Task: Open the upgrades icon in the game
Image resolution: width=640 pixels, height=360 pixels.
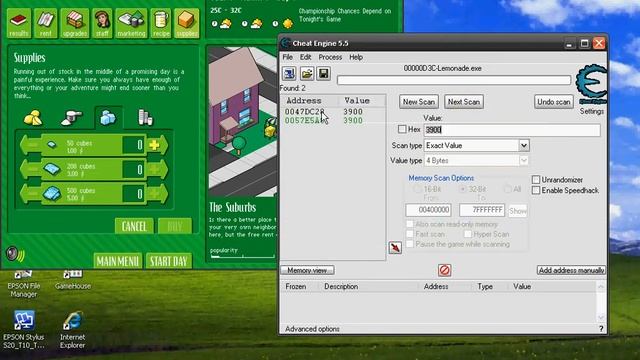Action: coord(75,23)
